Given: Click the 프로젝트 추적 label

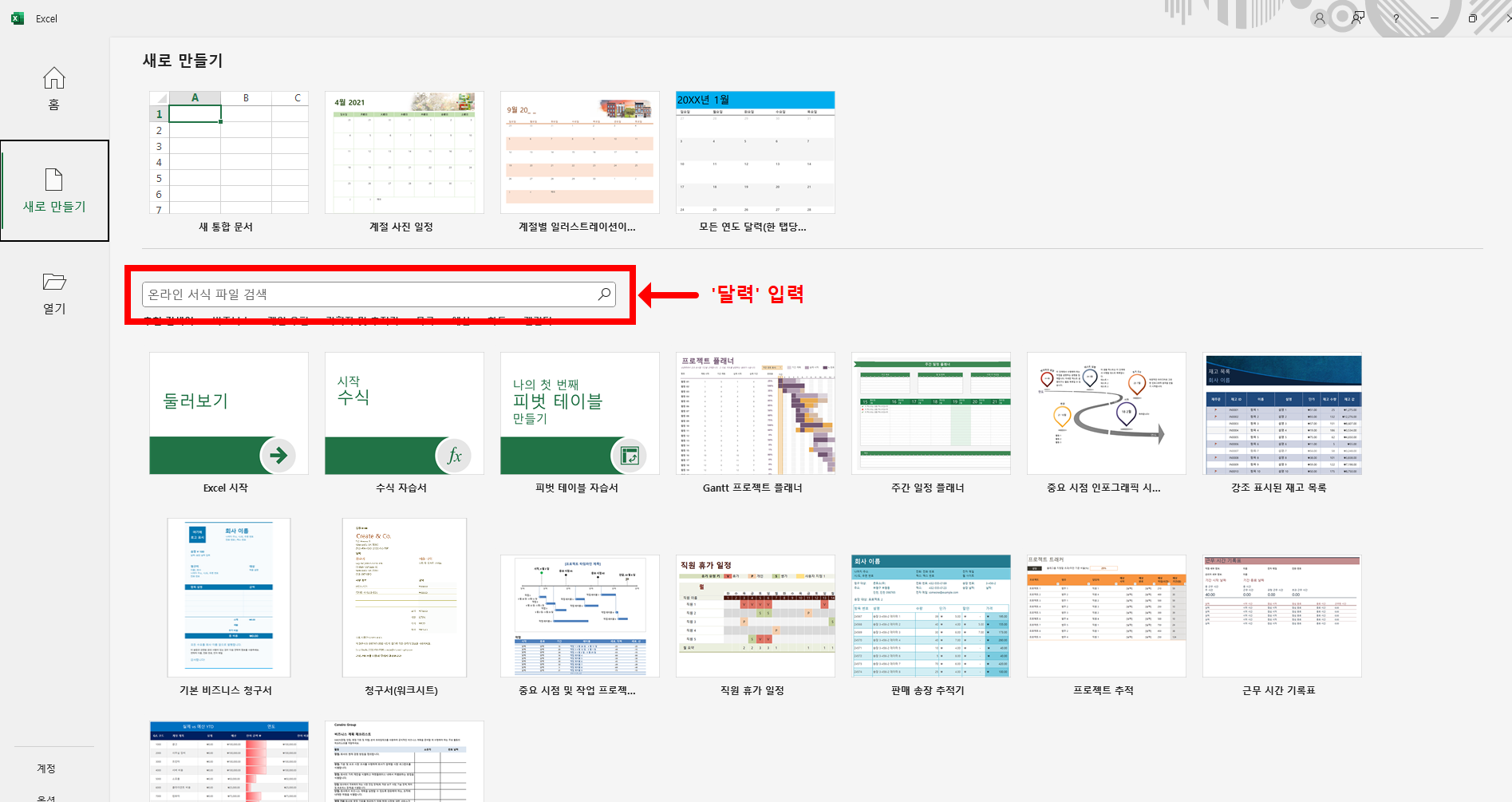Looking at the screenshot, I should coord(1103,690).
